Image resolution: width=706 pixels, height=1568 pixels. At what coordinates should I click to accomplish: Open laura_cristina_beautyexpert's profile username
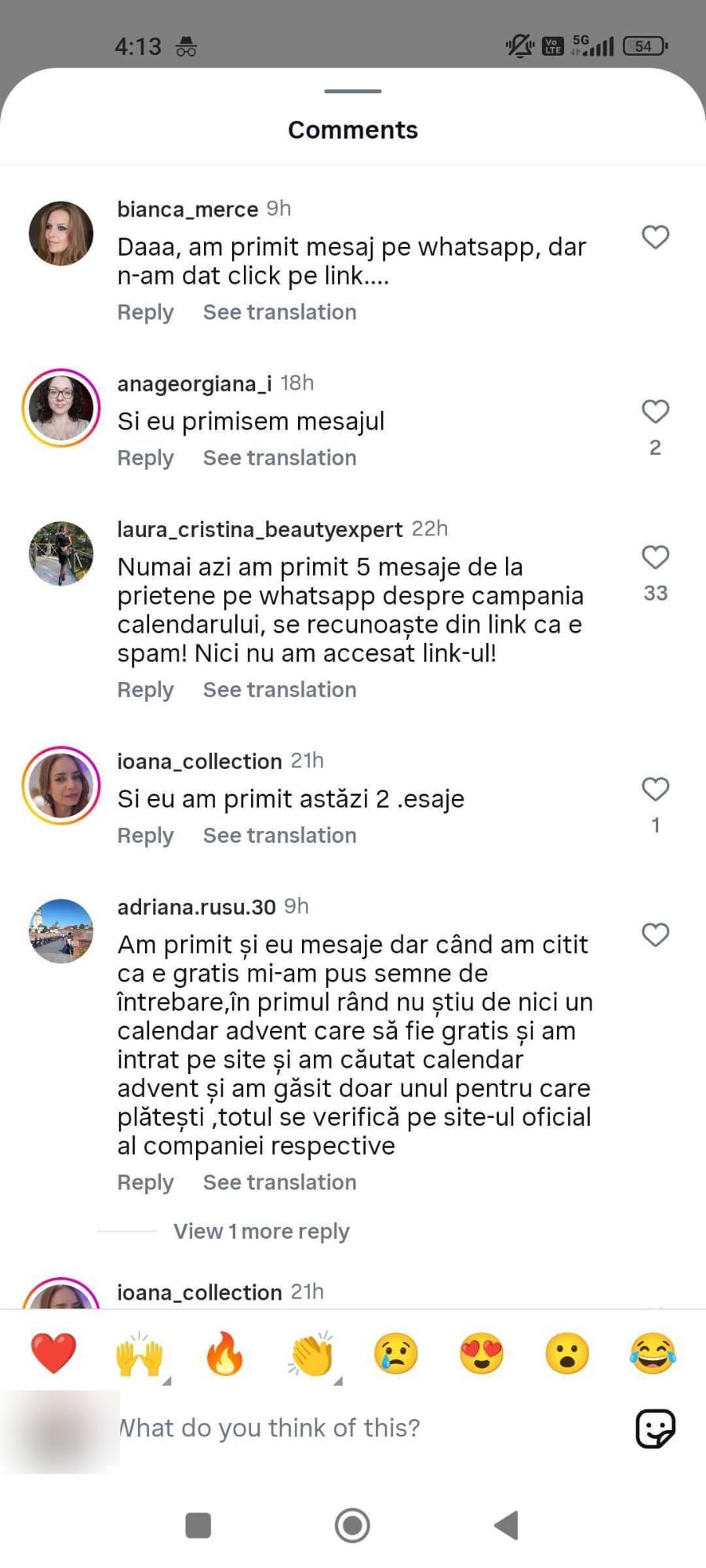tap(260, 529)
